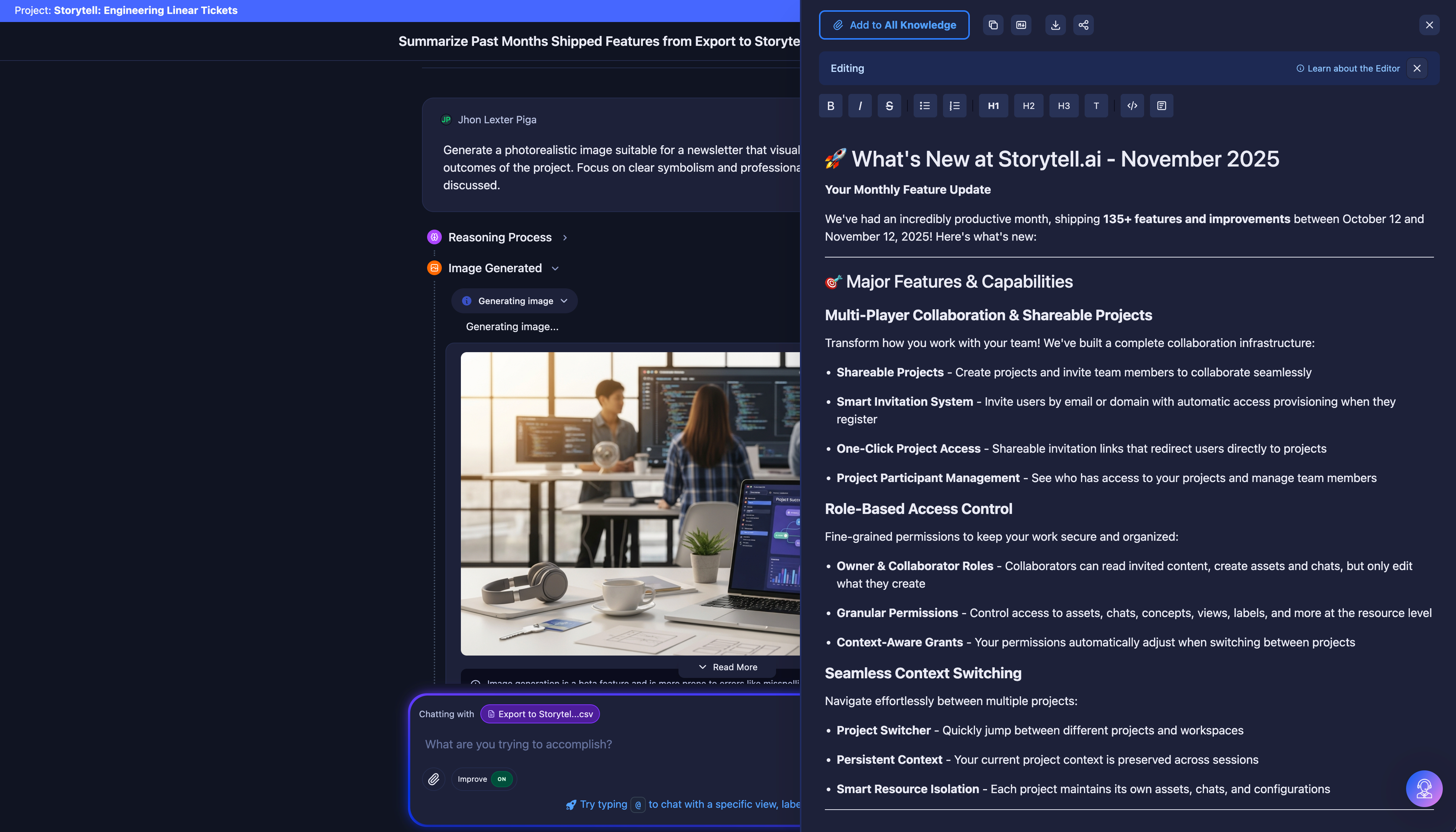Insert a numbered list
1456x832 pixels.
pyautogui.click(x=954, y=106)
